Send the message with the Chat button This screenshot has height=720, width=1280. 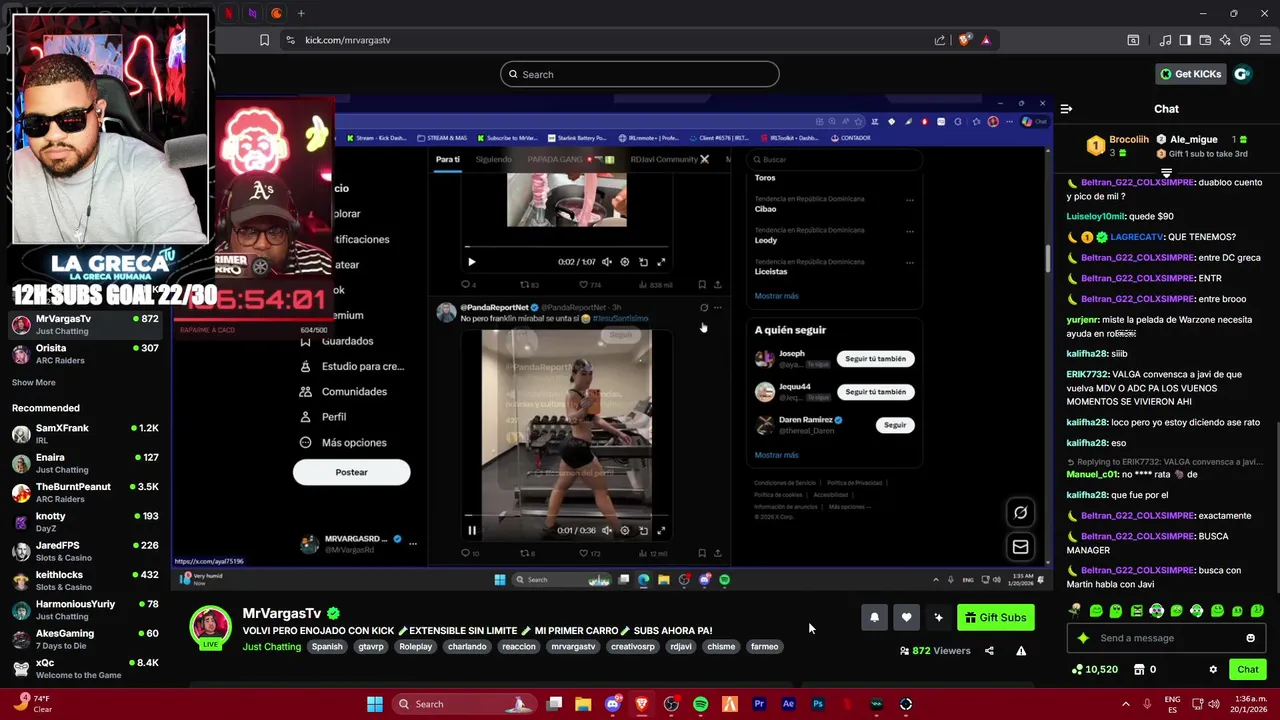1248,669
